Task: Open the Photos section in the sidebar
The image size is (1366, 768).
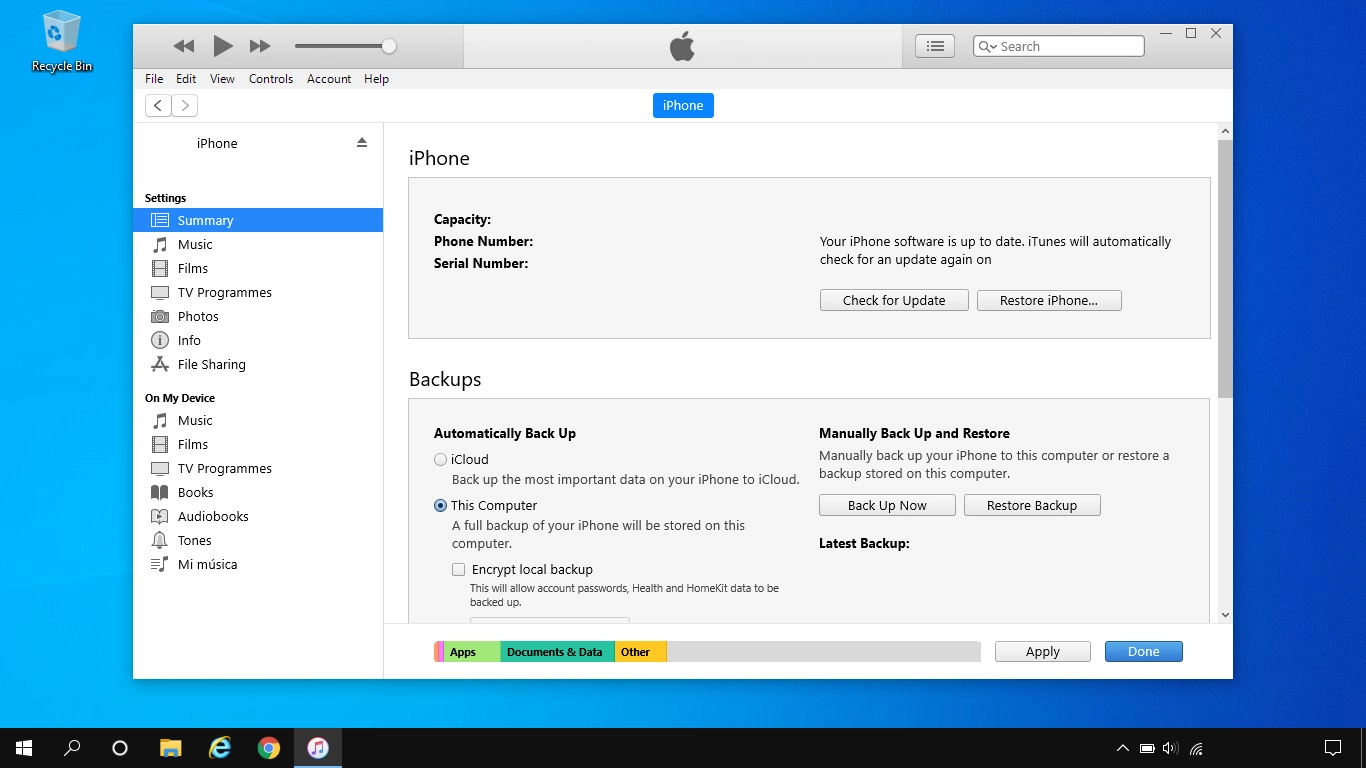Action: (196, 316)
